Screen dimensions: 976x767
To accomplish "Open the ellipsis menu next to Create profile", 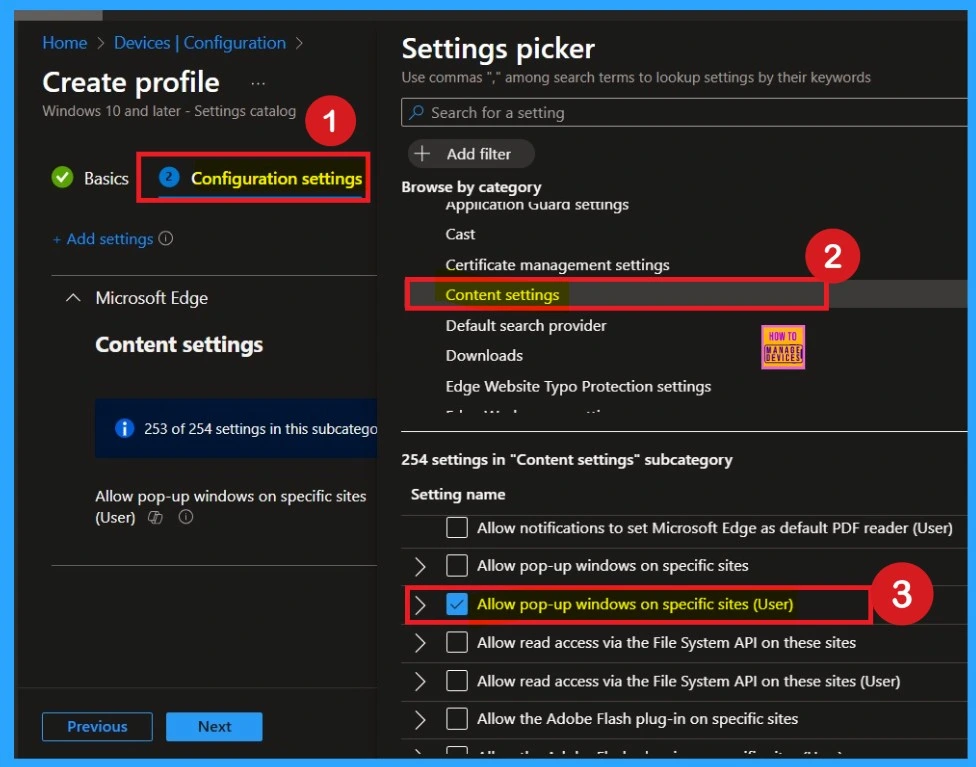I will pyautogui.click(x=259, y=83).
